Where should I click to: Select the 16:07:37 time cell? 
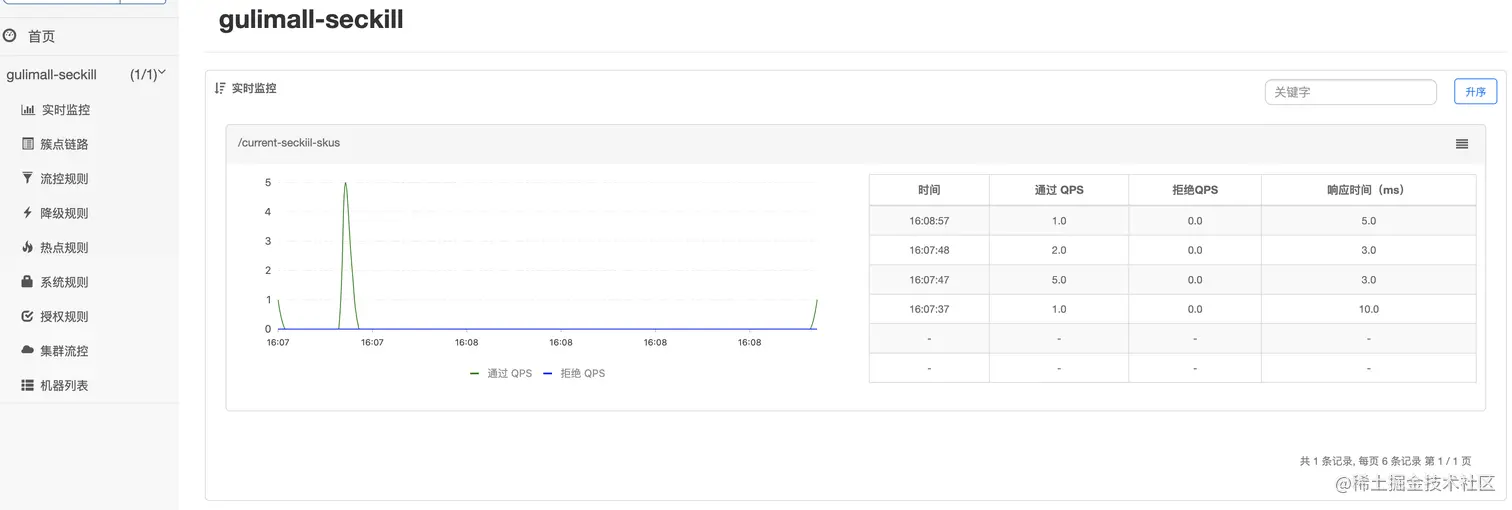(929, 309)
